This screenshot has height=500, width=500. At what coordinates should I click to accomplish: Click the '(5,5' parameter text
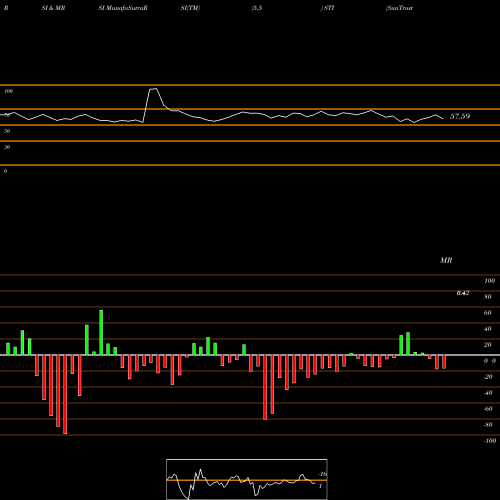coord(257,8)
